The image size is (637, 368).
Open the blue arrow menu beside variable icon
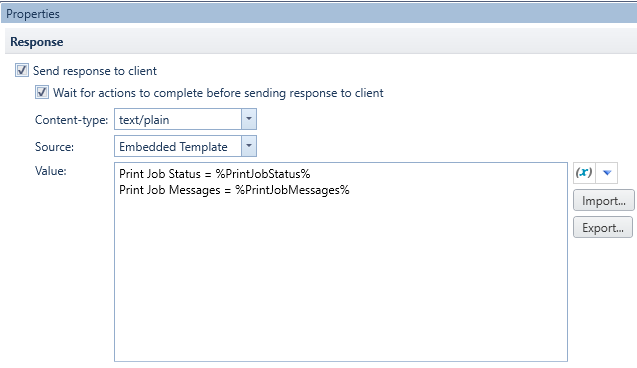pos(607,173)
